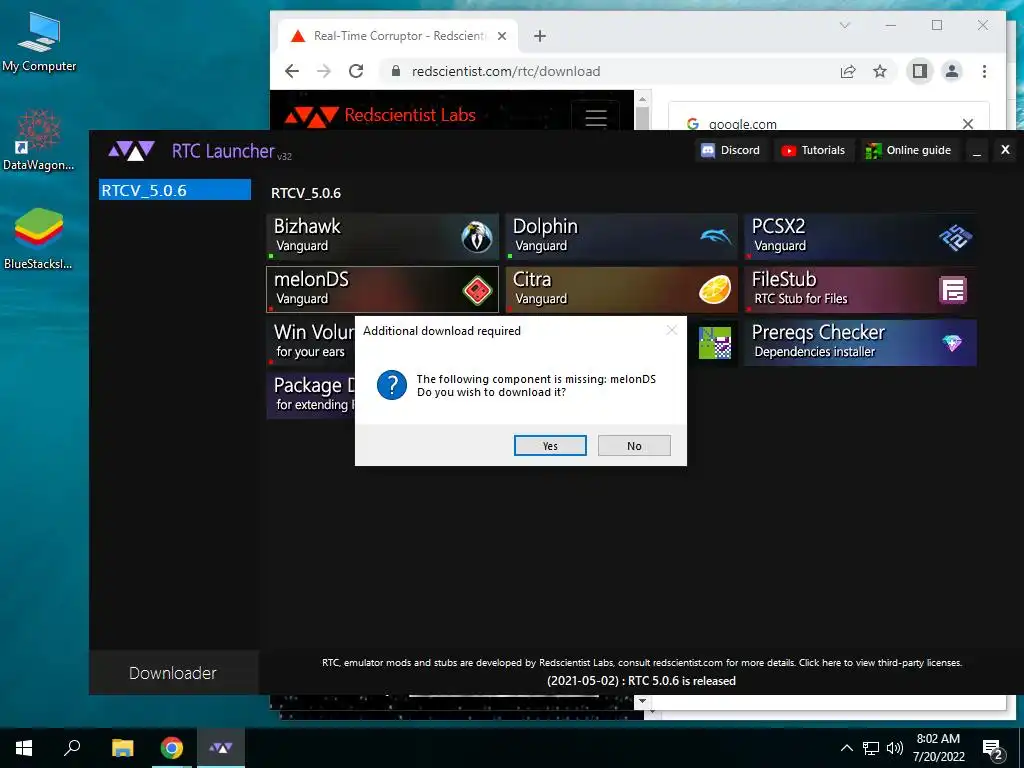
Task: Open the YouTube Tutorials button
Action: click(x=814, y=150)
